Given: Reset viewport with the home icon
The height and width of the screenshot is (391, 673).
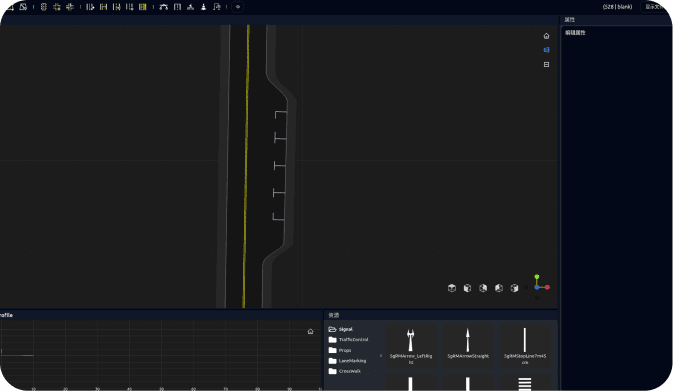Looking at the screenshot, I should pos(546,36).
